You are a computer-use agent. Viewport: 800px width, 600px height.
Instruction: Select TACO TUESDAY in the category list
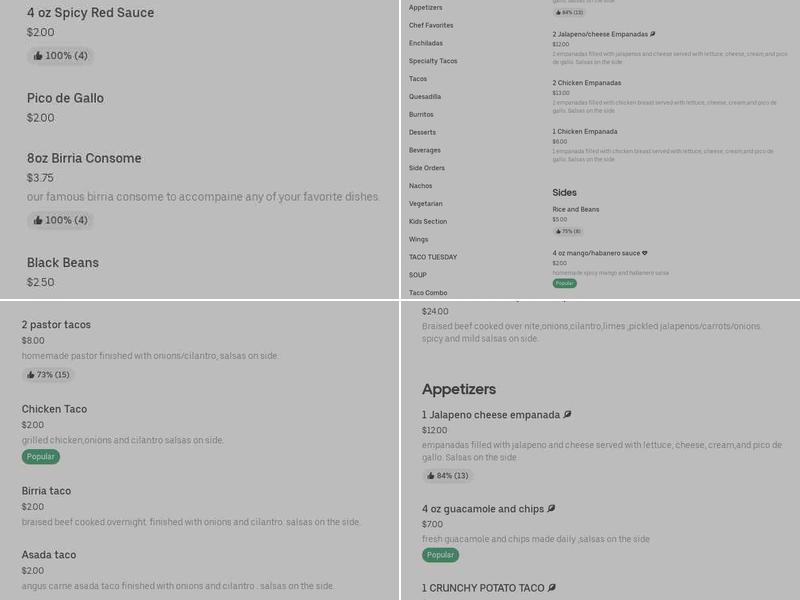433,257
